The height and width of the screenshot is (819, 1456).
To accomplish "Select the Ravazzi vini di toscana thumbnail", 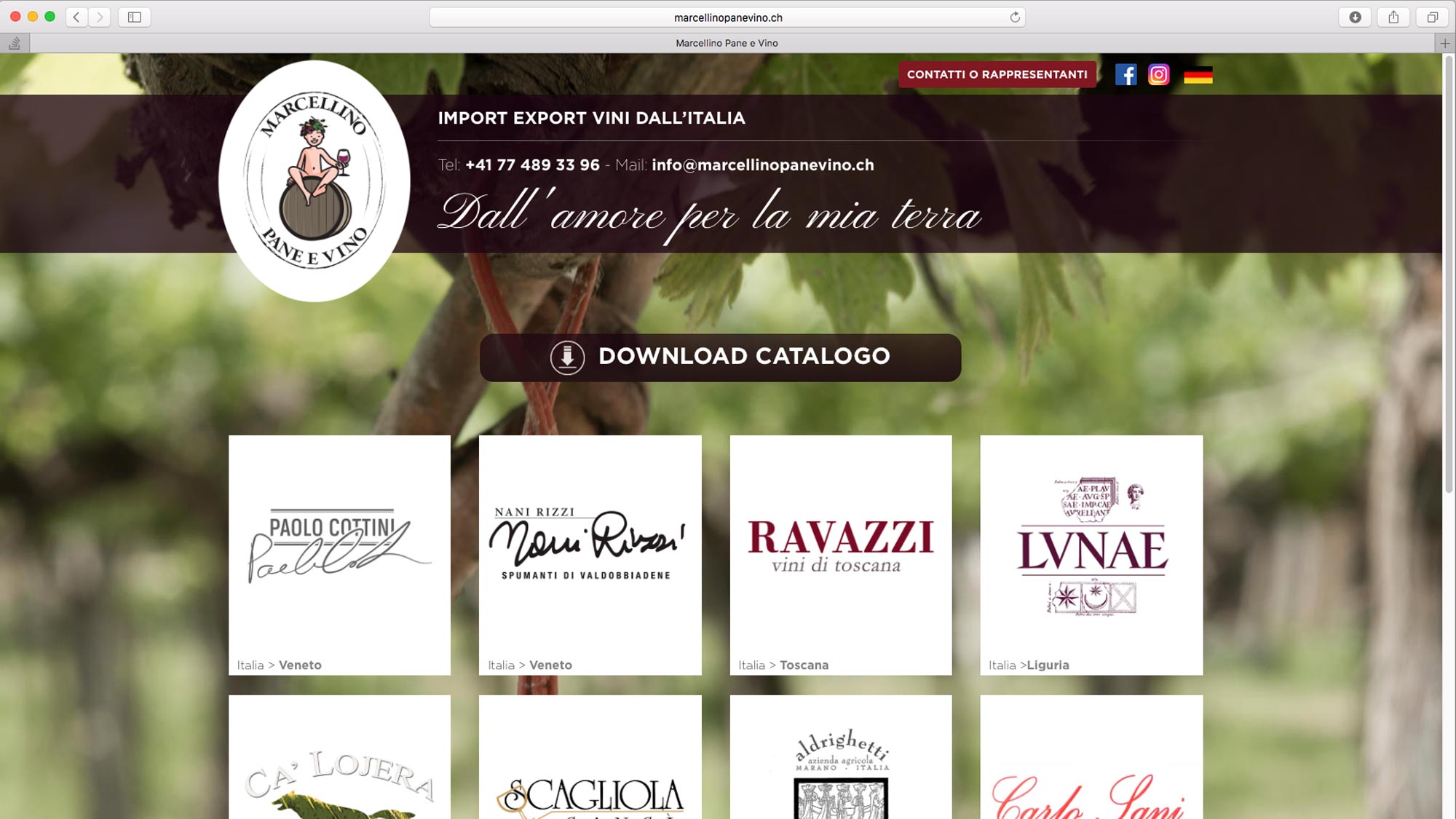I will pos(840,553).
